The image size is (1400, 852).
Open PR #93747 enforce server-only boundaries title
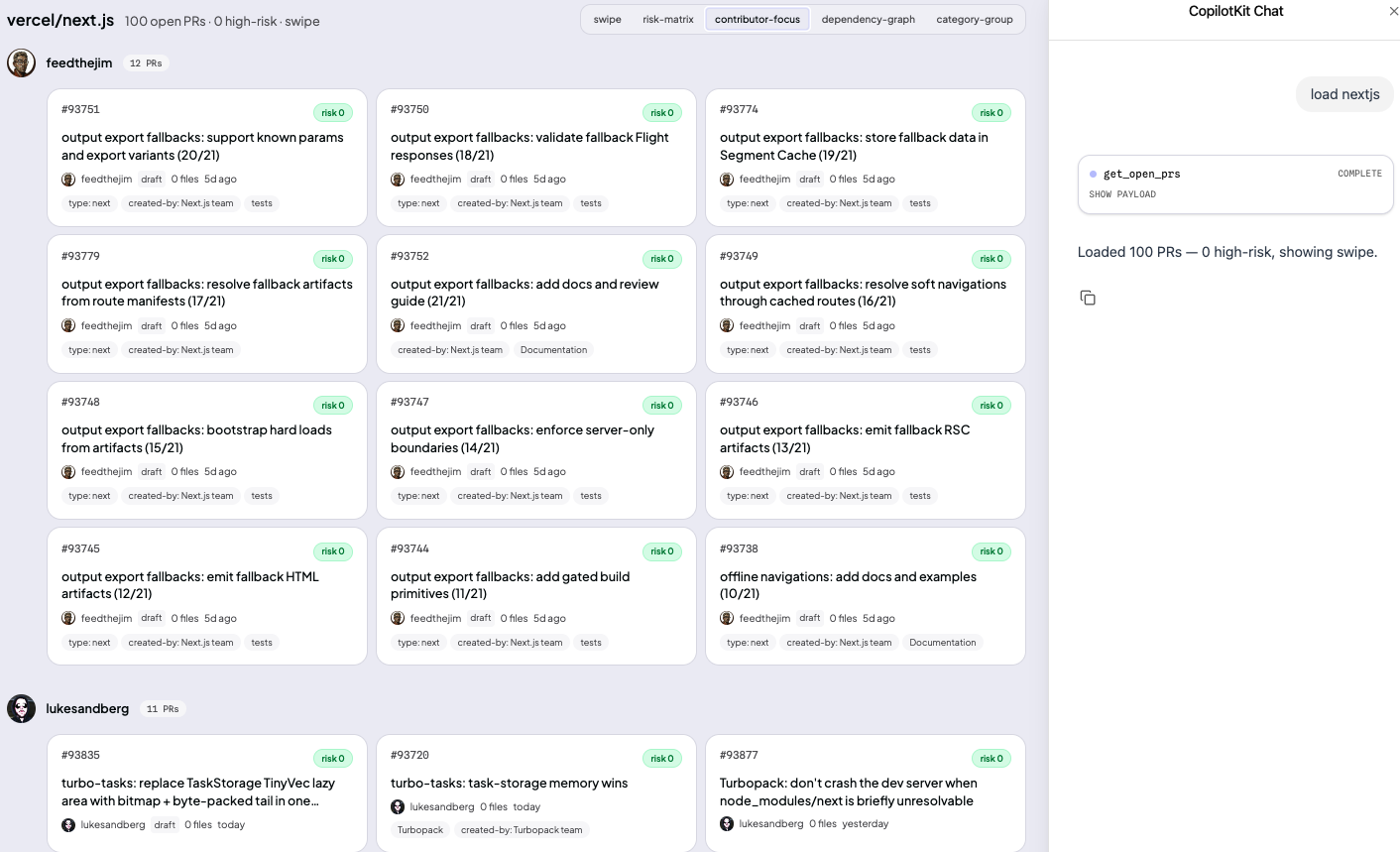click(523, 438)
